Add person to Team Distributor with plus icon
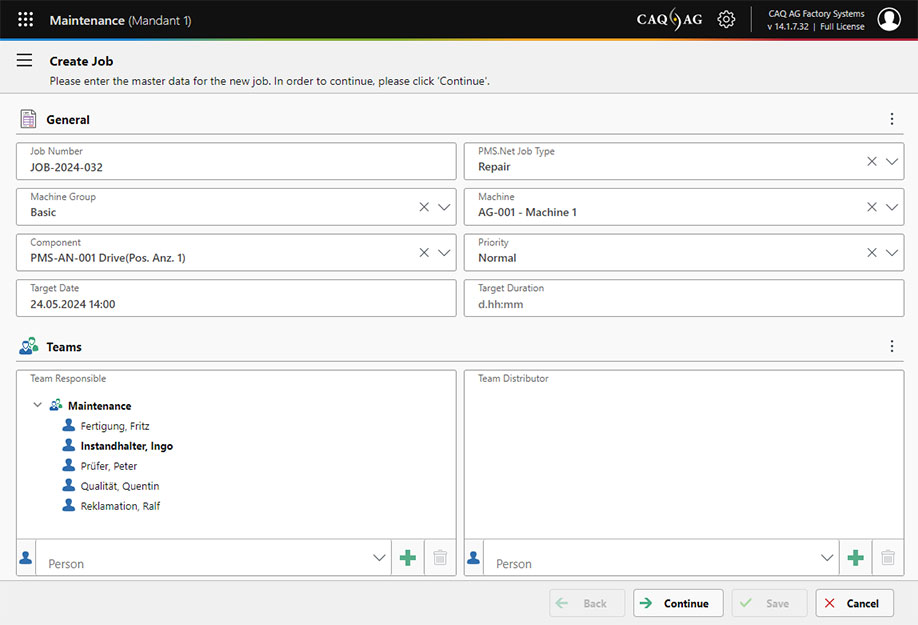 (x=855, y=558)
